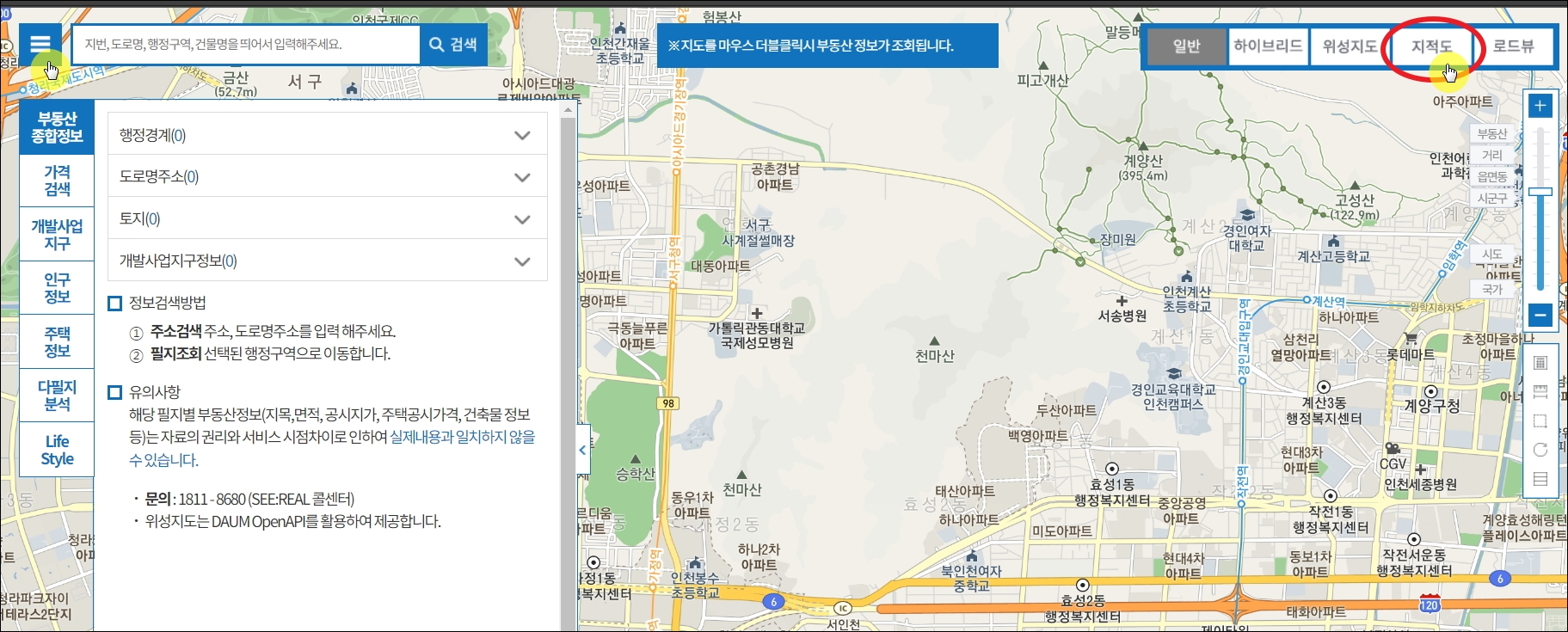Focus the address search input field
The width and height of the screenshot is (1568, 632).
click(x=247, y=45)
